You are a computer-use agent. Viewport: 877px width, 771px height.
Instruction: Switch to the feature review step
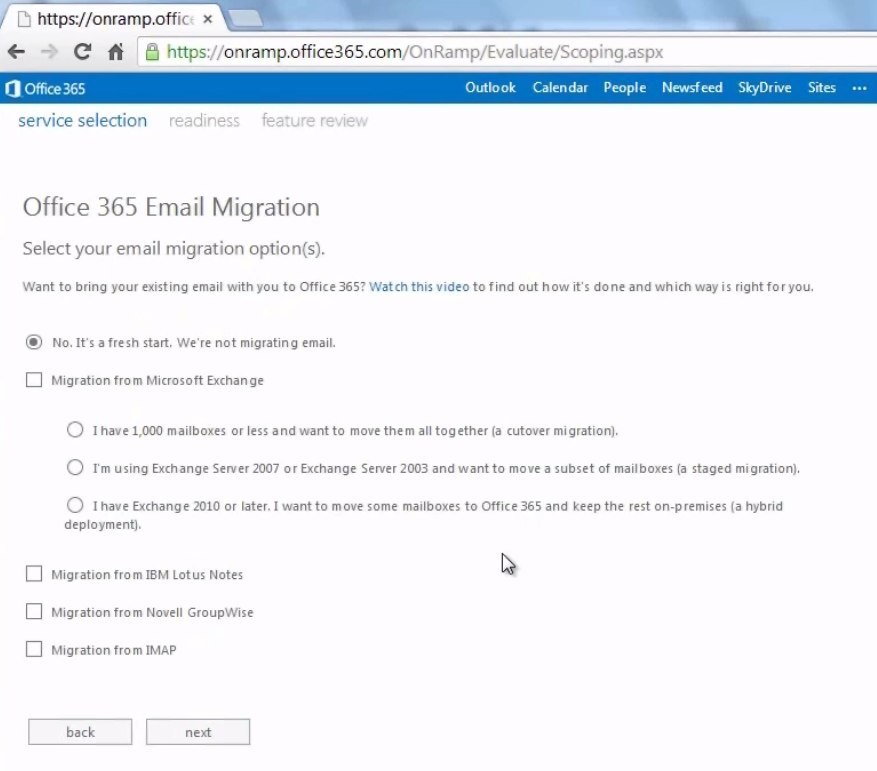314,120
